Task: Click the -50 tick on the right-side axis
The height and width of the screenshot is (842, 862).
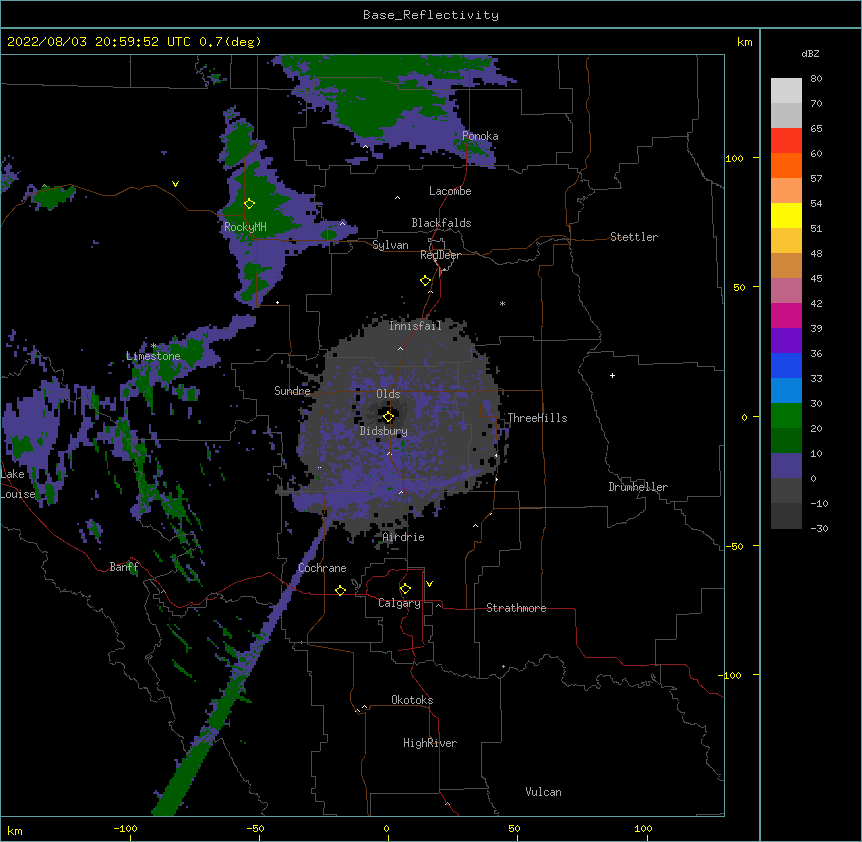Action: 734,546
